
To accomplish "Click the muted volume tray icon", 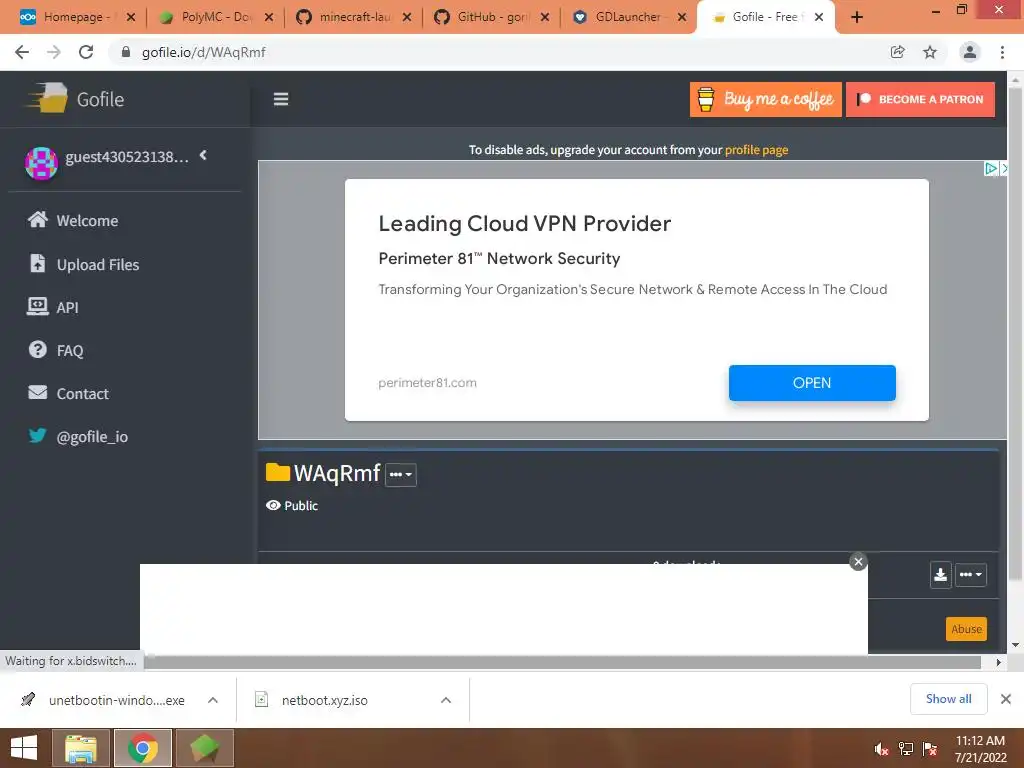I will 881,749.
